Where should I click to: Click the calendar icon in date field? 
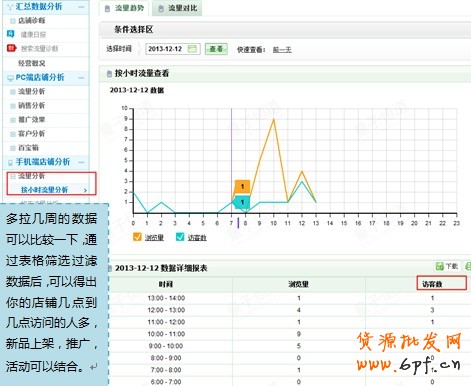pyautogui.click(x=192, y=49)
